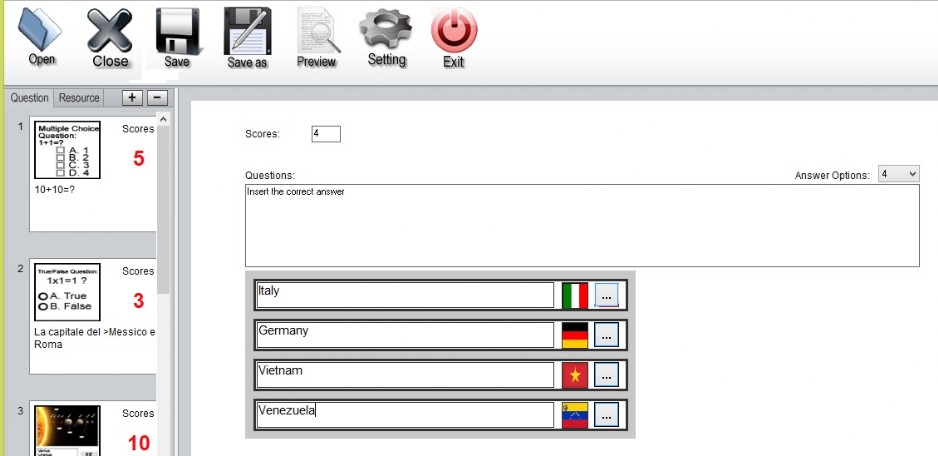Click the Scores input field
938x456 pixels.
pyautogui.click(x=326, y=134)
